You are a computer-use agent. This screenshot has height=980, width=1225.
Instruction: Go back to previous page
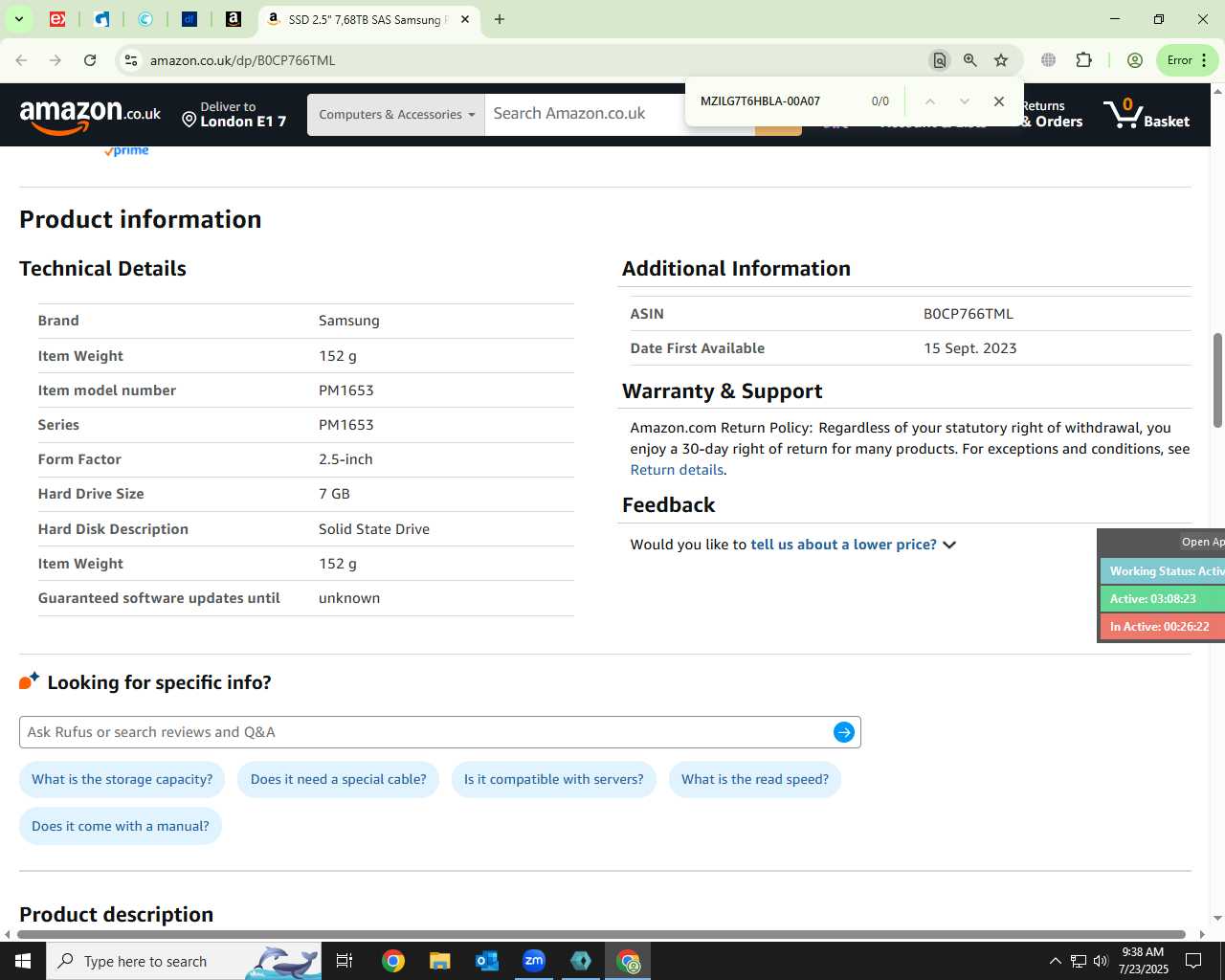click(21, 60)
